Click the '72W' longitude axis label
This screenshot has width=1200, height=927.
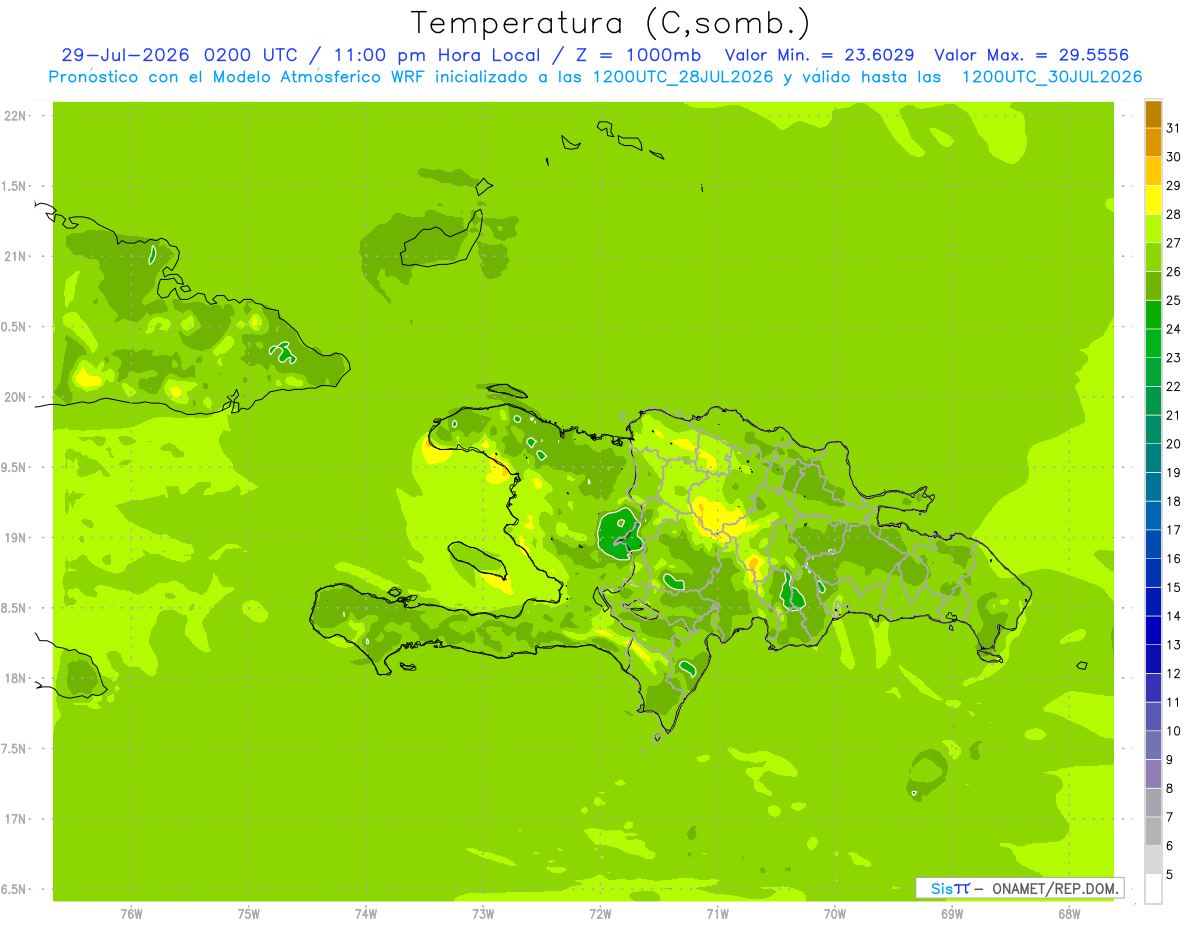600,914
